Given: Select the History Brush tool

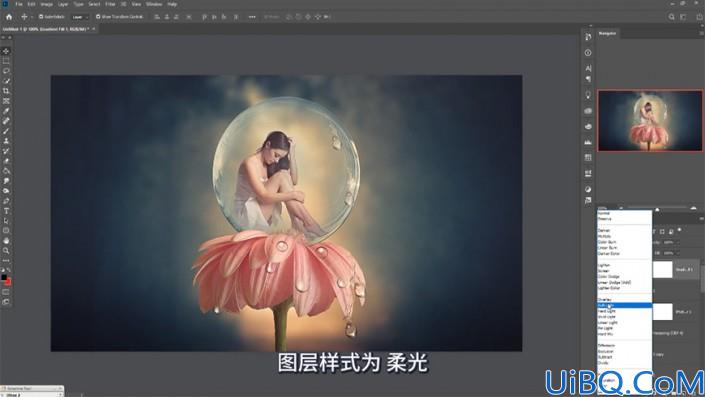Looking at the screenshot, I should click(x=6, y=151).
